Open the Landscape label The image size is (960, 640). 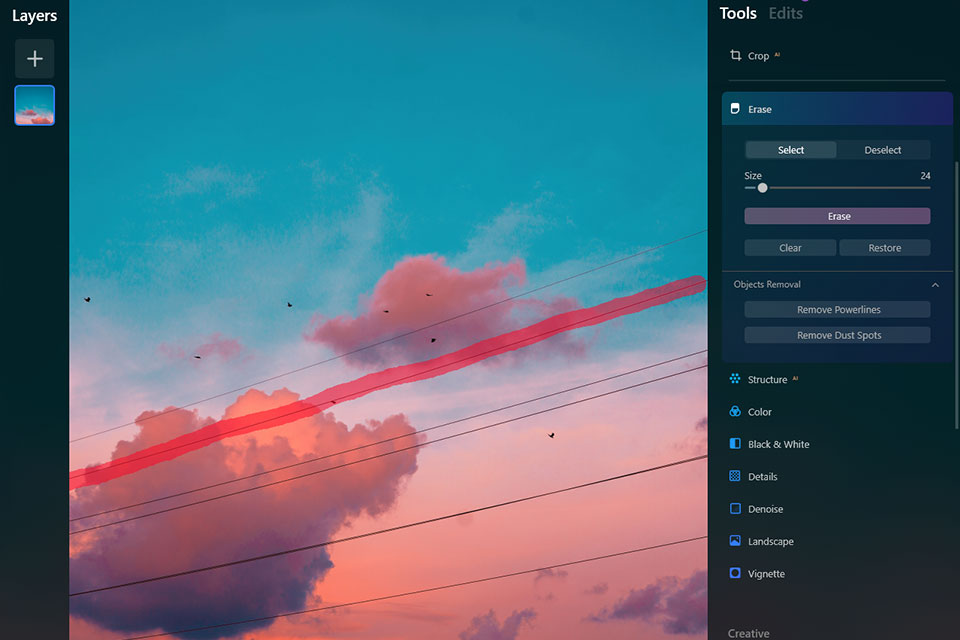(770, 542)
